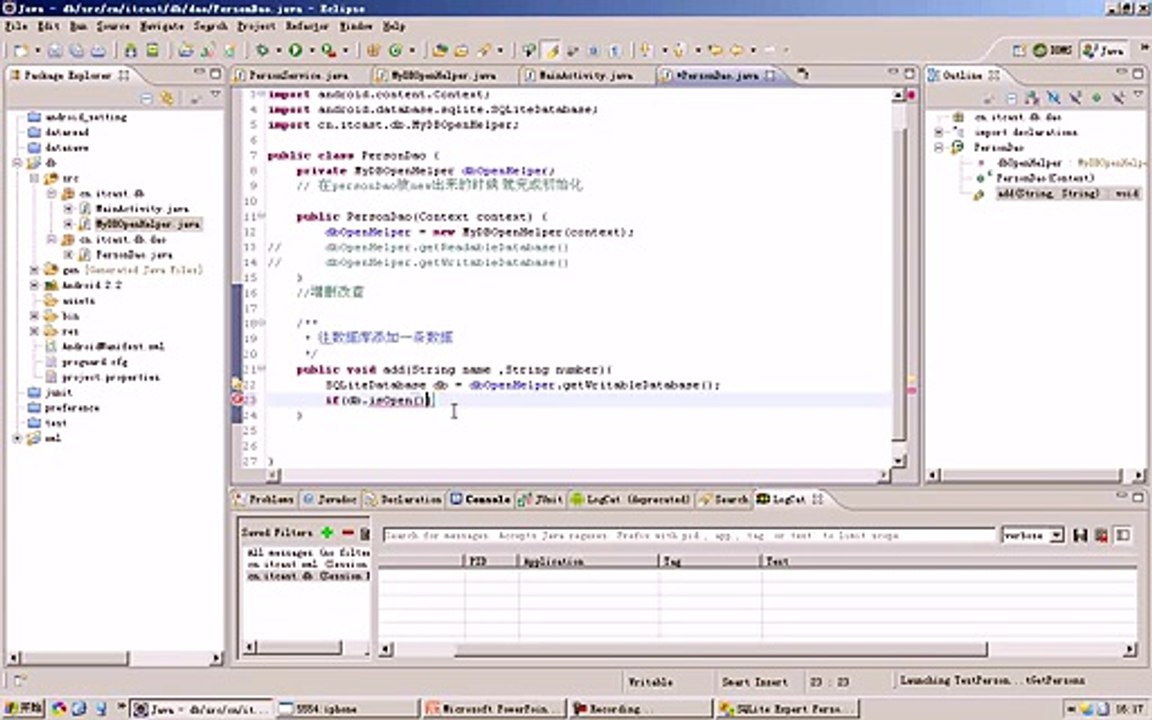
Task: Expand the Android 2.2 library node
Action: coord(35,285)
